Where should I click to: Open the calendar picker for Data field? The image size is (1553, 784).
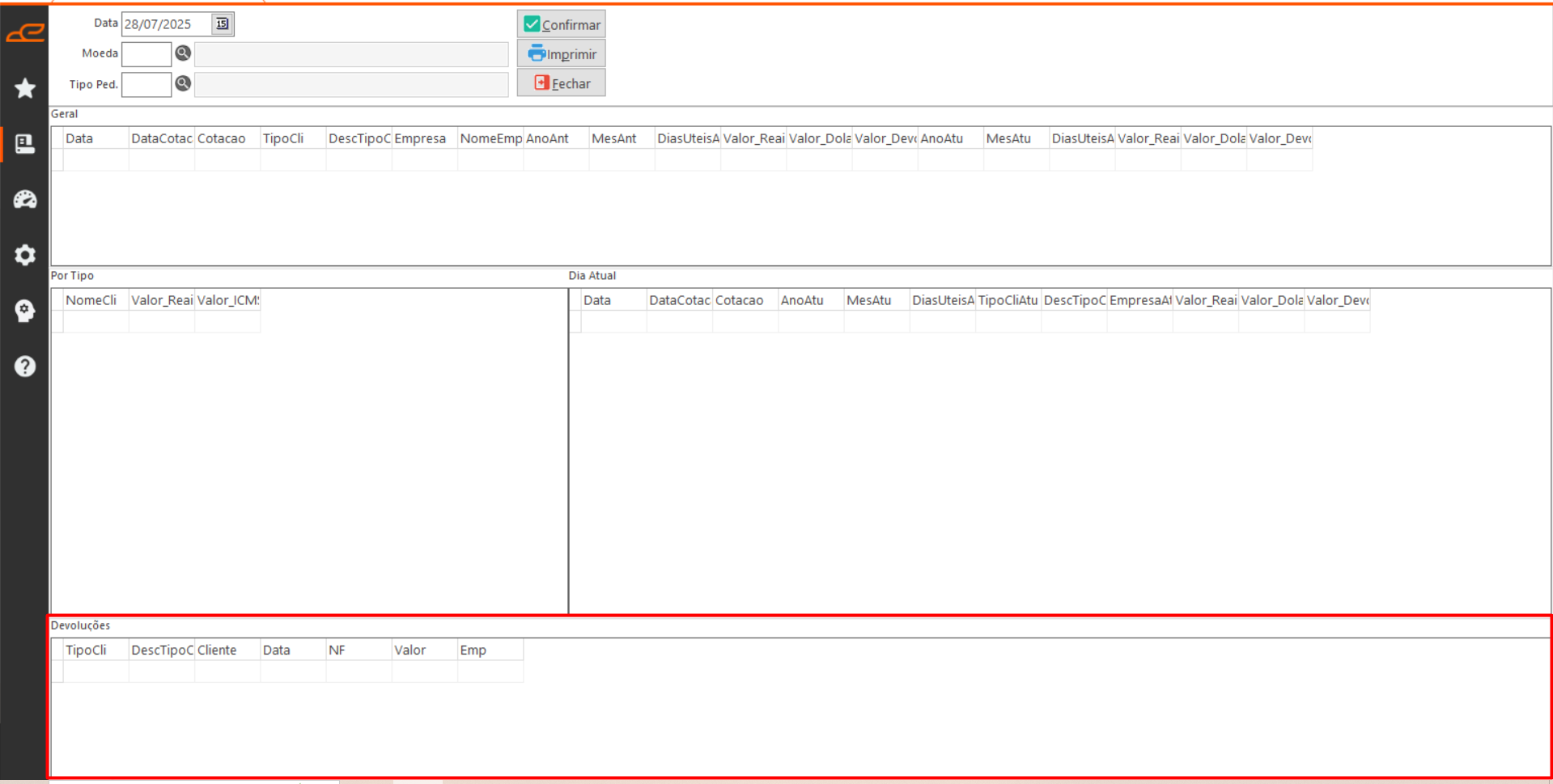tap(222, 24)
